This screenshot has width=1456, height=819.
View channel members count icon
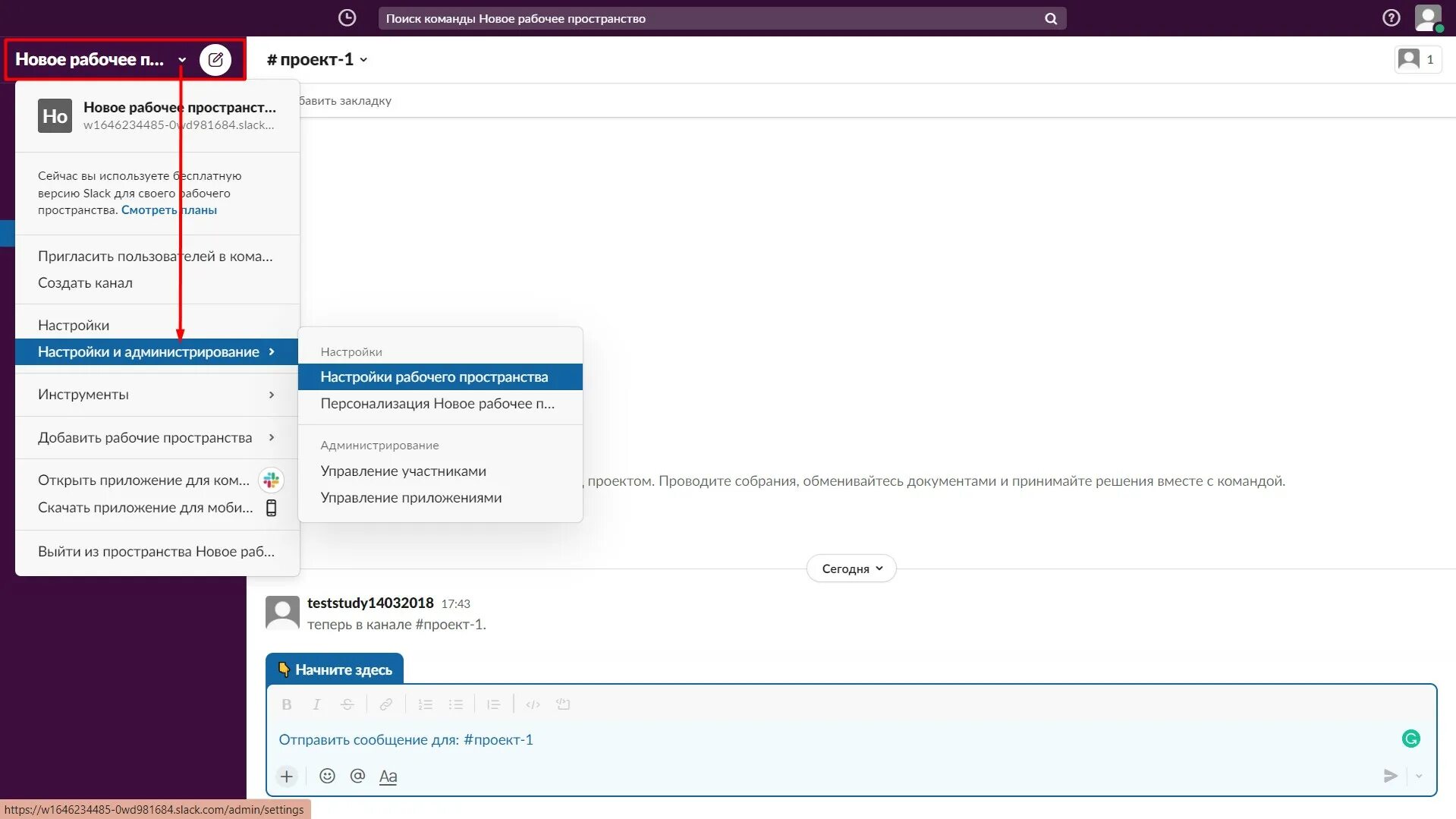[1417, 59]
